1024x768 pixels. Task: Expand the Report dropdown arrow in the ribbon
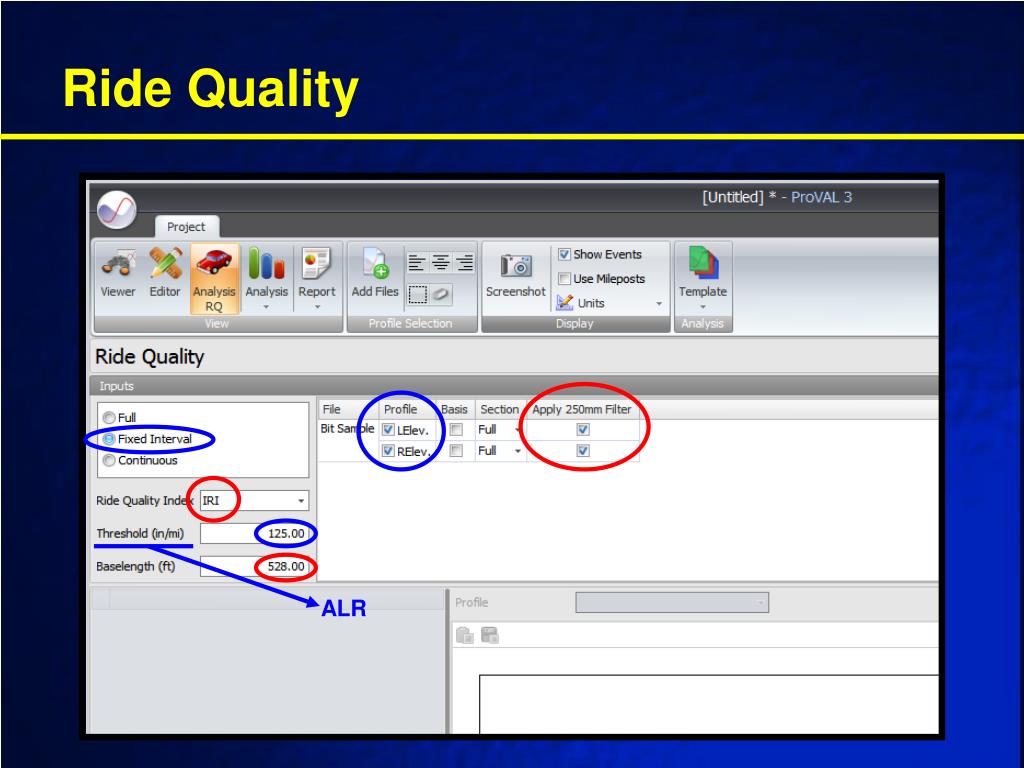pyautogui.click(x=317, y=306)
